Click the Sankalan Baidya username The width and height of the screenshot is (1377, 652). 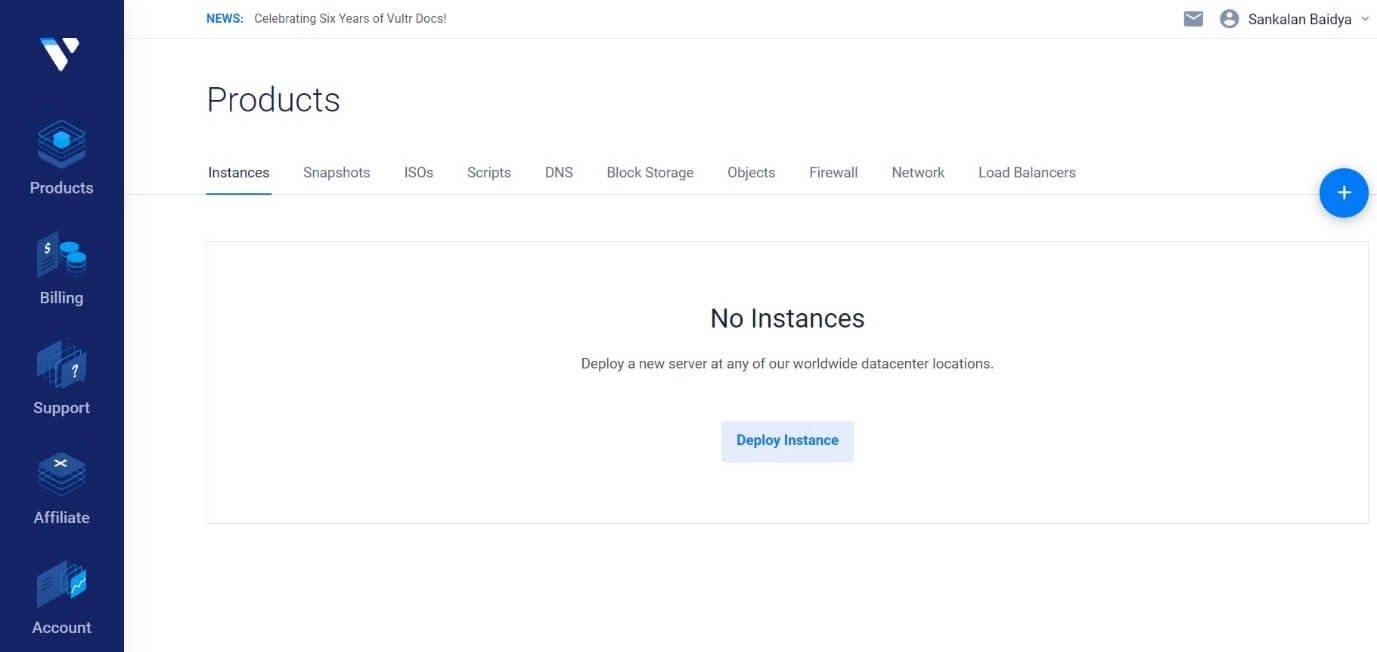[1299, 19]
